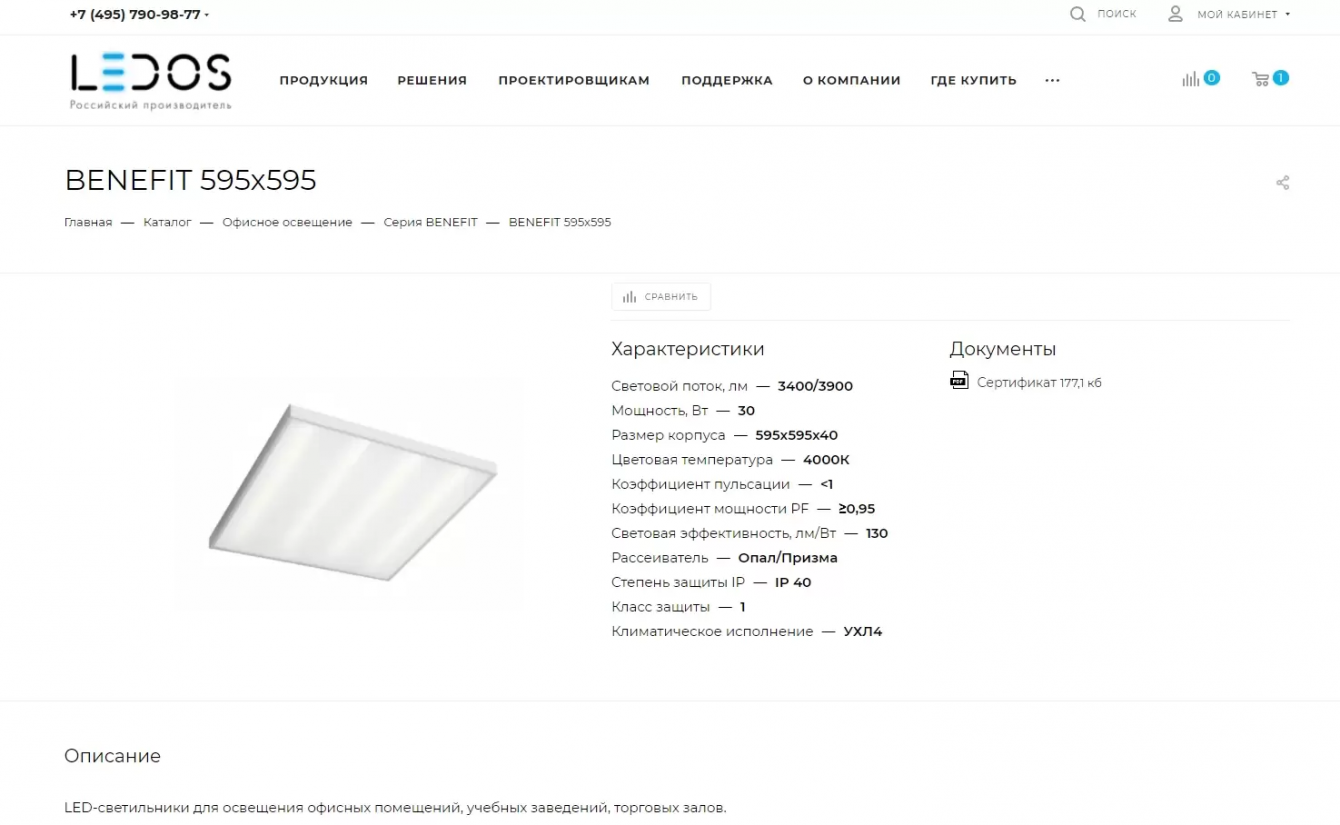The height and width of the screenshot is (825, 1340).
Task: Click the PDF certificate file icon
Action: coord(959,380)
